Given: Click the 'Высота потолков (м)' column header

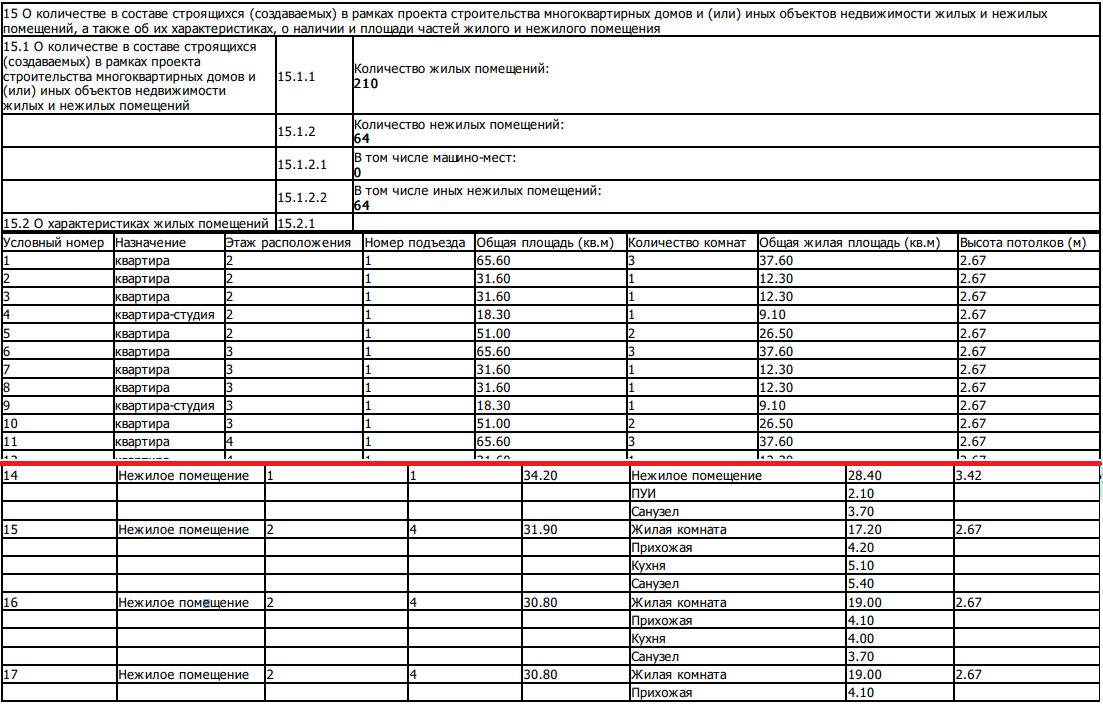Looking at the screenshot, I should (x=1023, y=243).
